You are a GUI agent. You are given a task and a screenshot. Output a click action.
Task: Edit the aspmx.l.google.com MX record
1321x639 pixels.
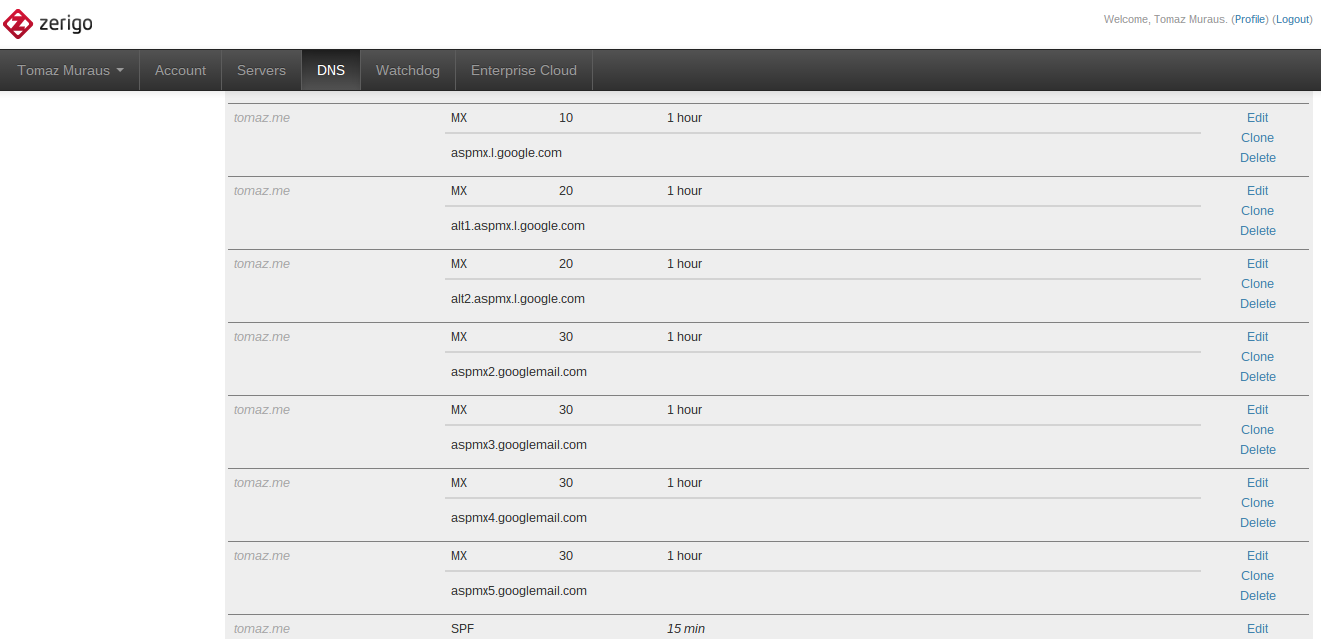click(x=1257, y=117)
